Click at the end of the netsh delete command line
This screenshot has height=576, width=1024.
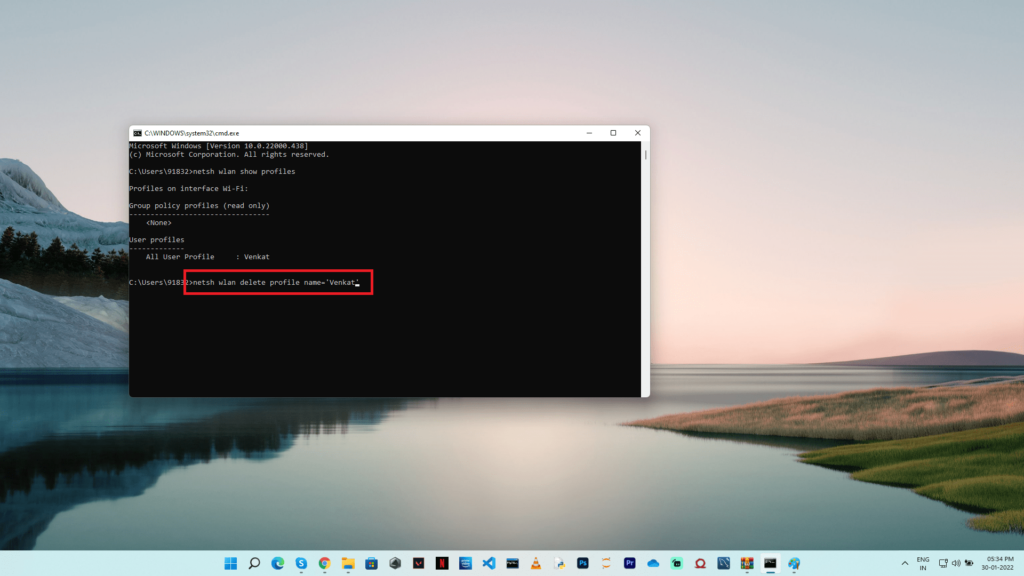[x=358, y=283]
